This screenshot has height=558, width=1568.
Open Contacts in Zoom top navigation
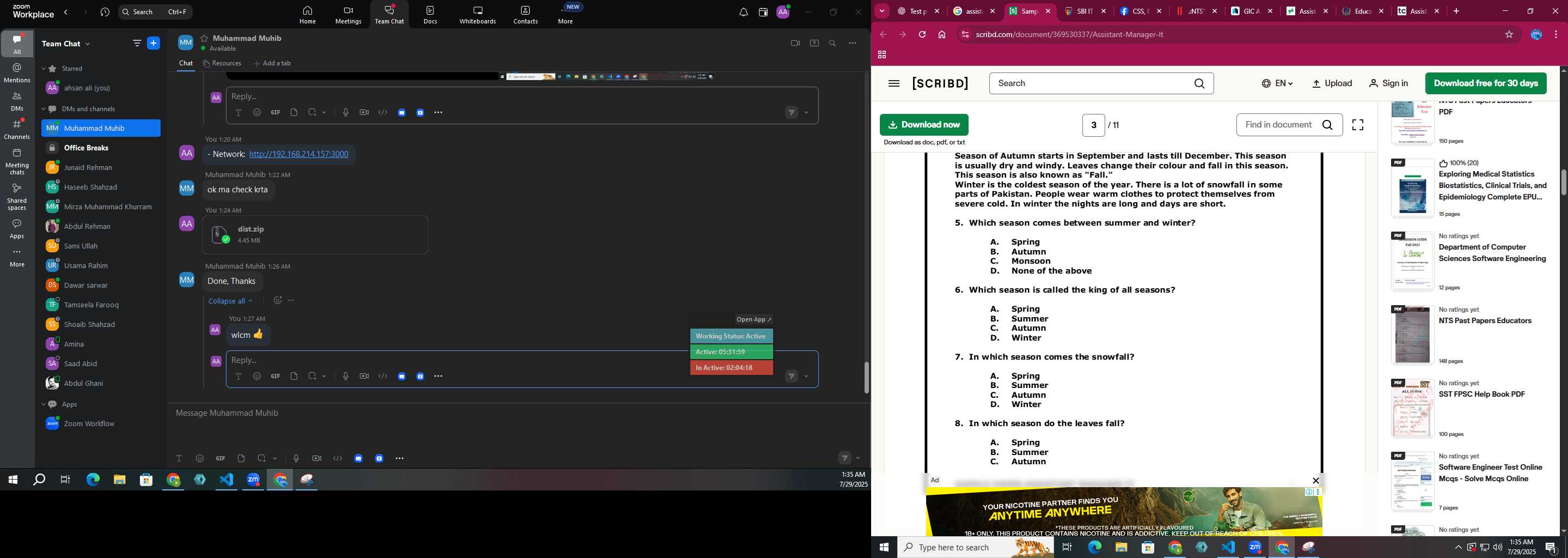(x=525, y=15)
